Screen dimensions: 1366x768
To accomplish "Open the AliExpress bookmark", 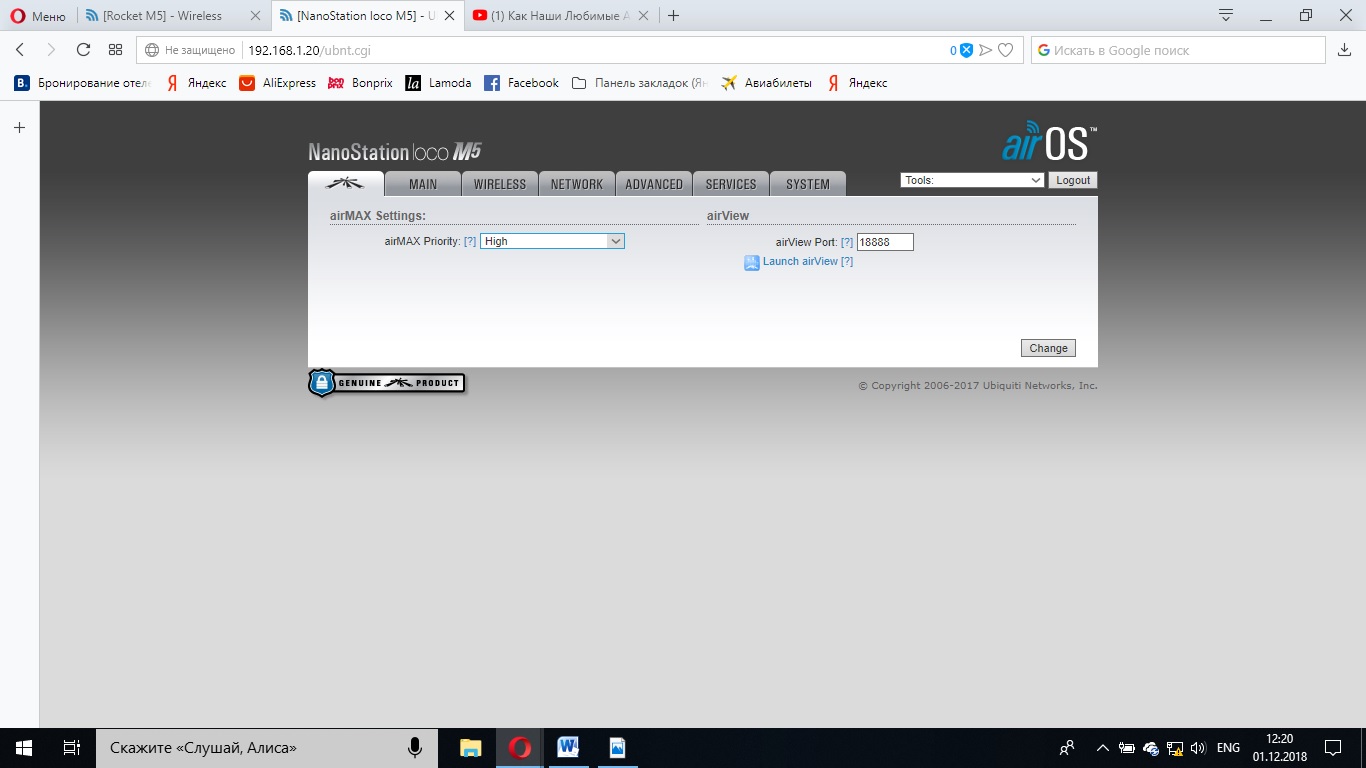I will click(277, 83).
